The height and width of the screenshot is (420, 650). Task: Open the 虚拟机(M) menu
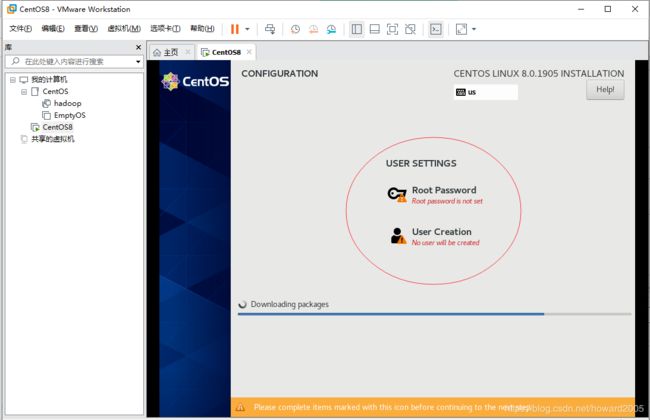click(124, 29)
